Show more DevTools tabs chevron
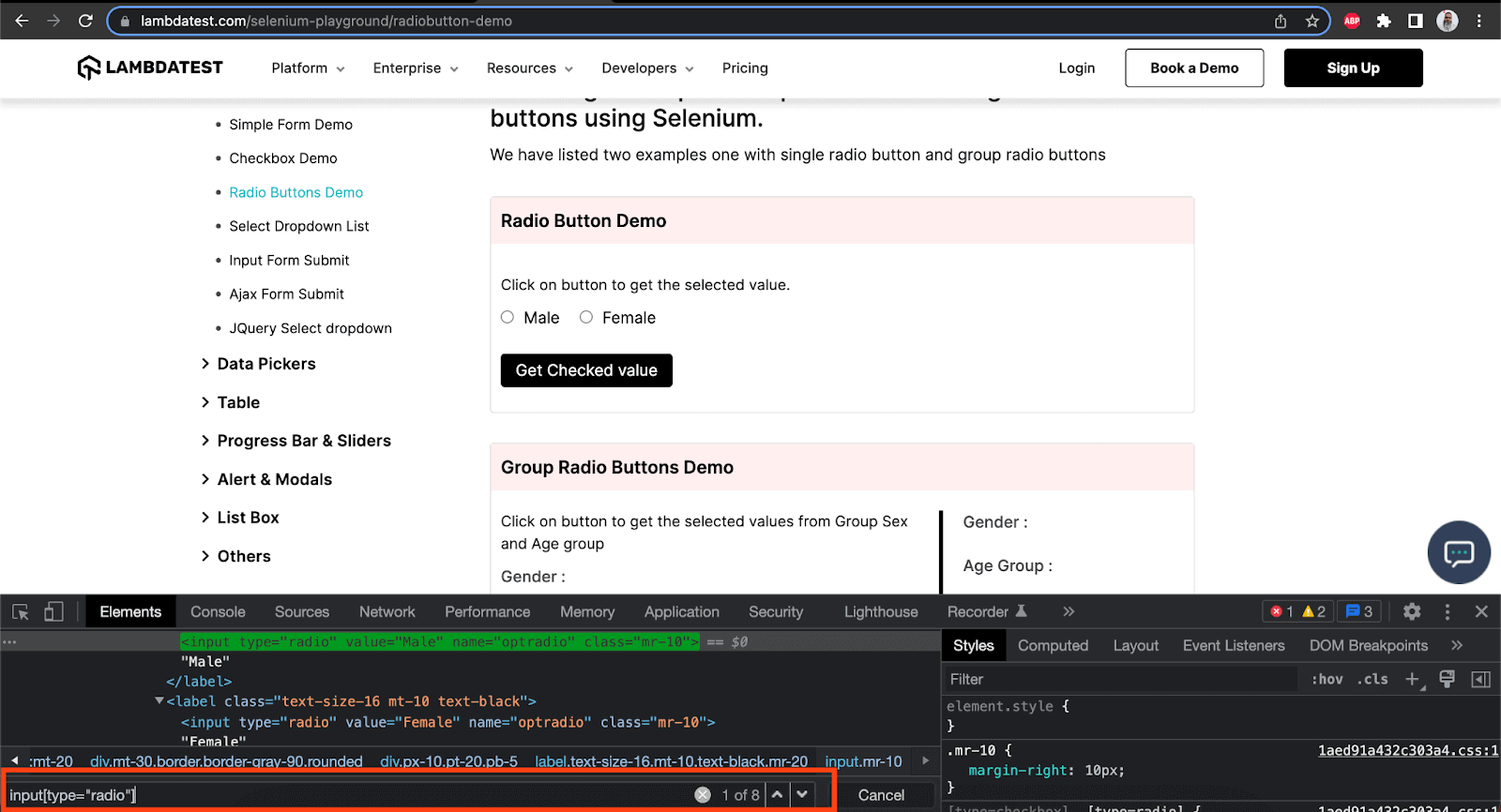 point(1069,611)
